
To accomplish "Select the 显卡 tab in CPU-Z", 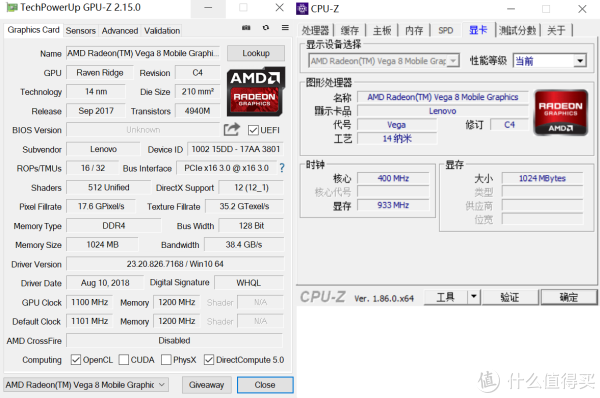I will click(x=478, y=29).
